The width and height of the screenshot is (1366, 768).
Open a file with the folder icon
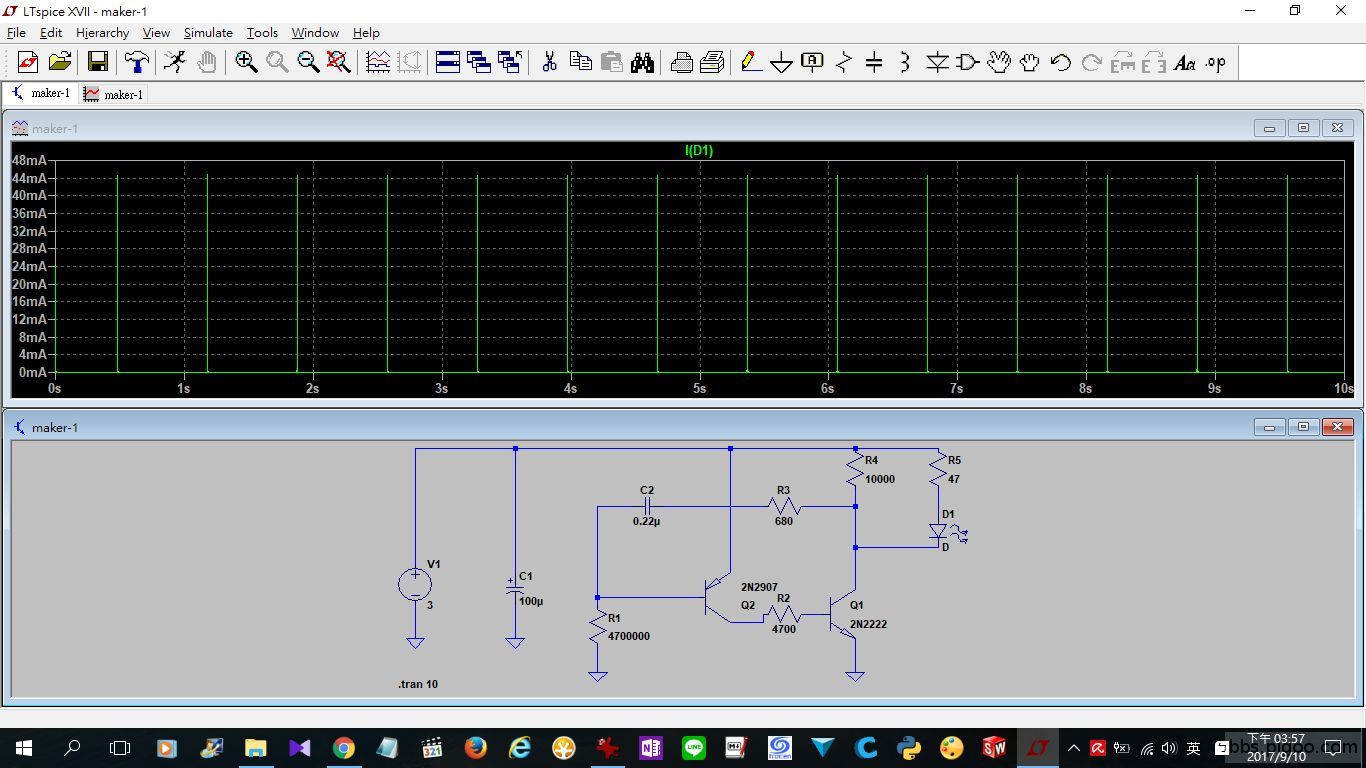(x=60, y=62)
